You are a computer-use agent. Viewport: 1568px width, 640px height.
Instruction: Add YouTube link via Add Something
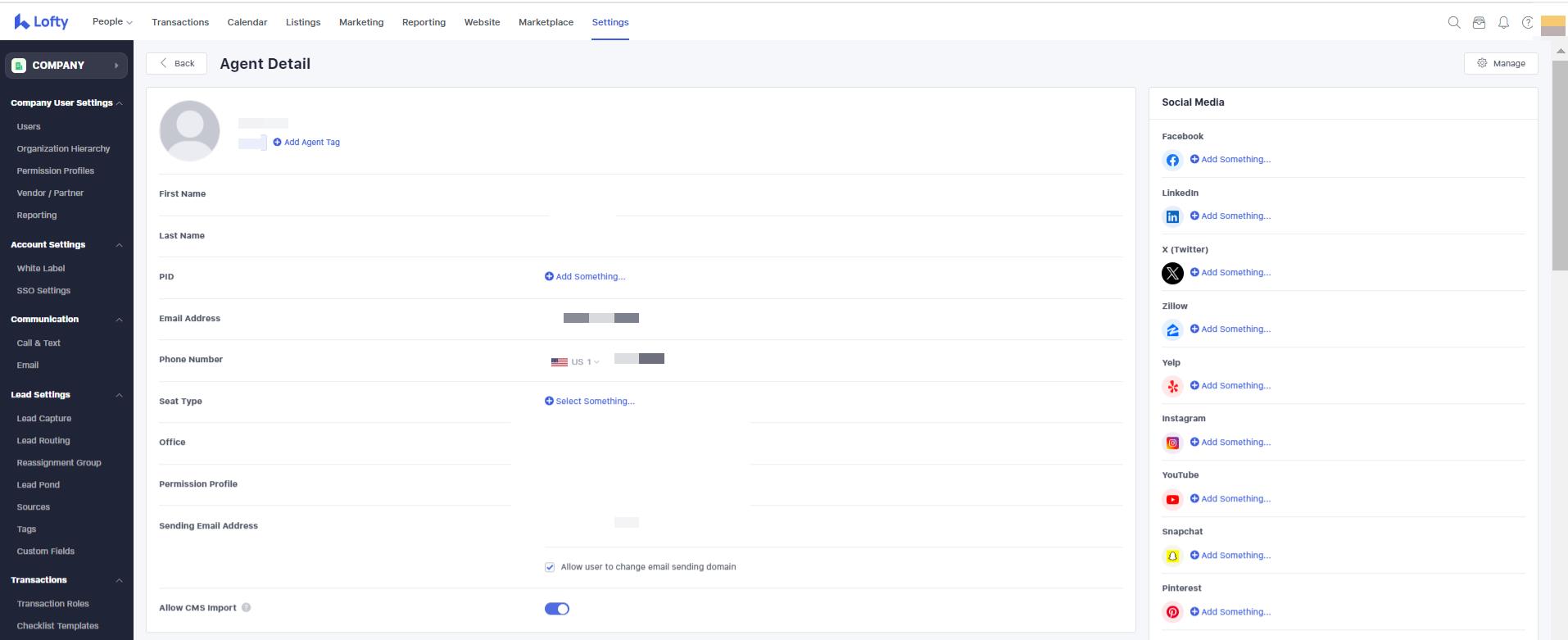1230,498
